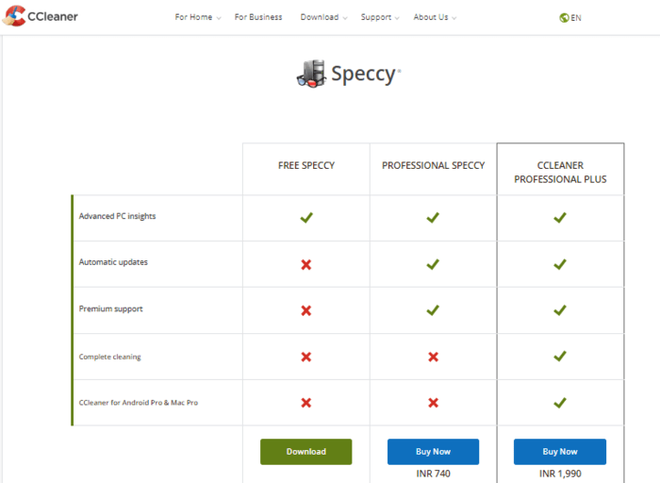The width and height of the screenshot is (660, 483).
Task: Click the CCleaner Professional Plus column header
Action: click(x=560, y=172)
